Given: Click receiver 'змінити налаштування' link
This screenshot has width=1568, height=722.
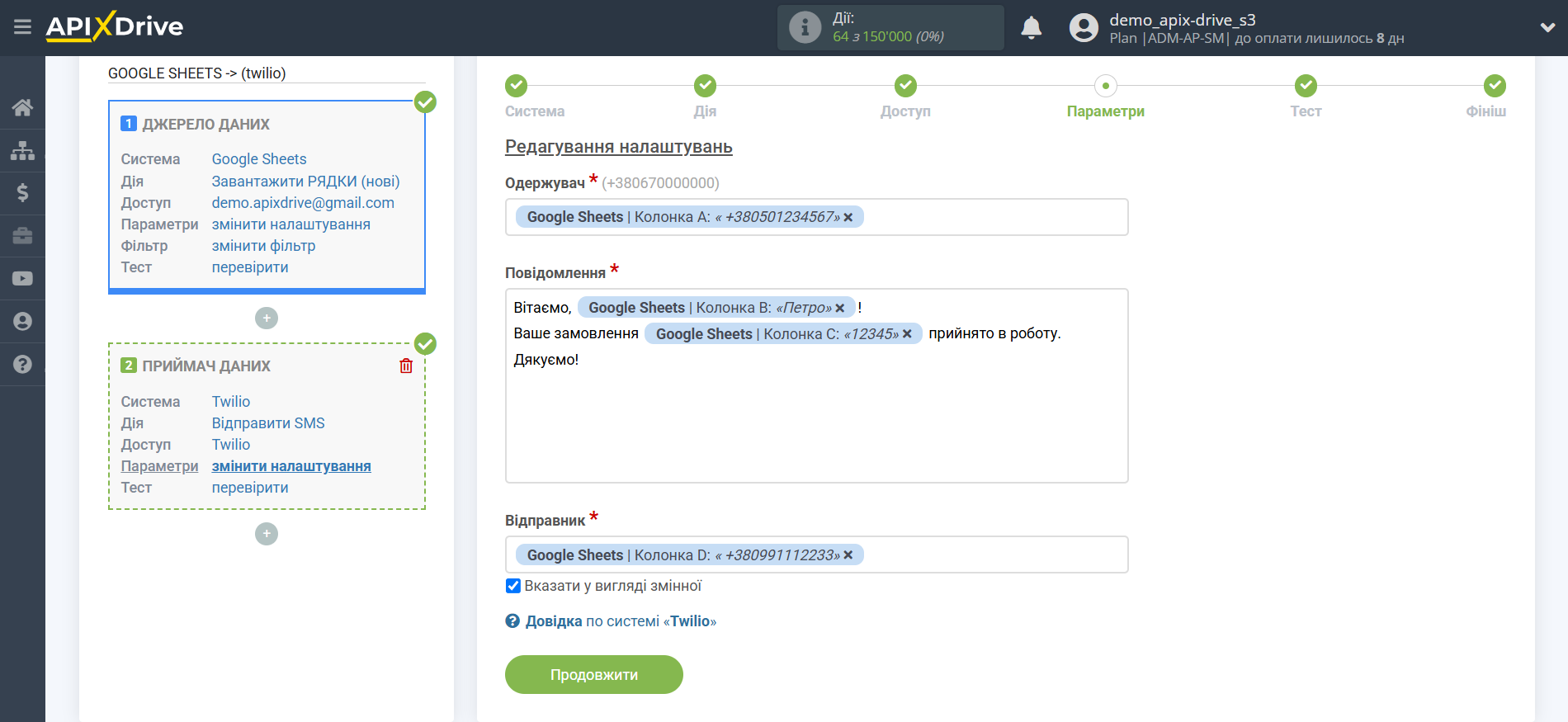Looking at the screenshot, I should [x=291, y=466].
